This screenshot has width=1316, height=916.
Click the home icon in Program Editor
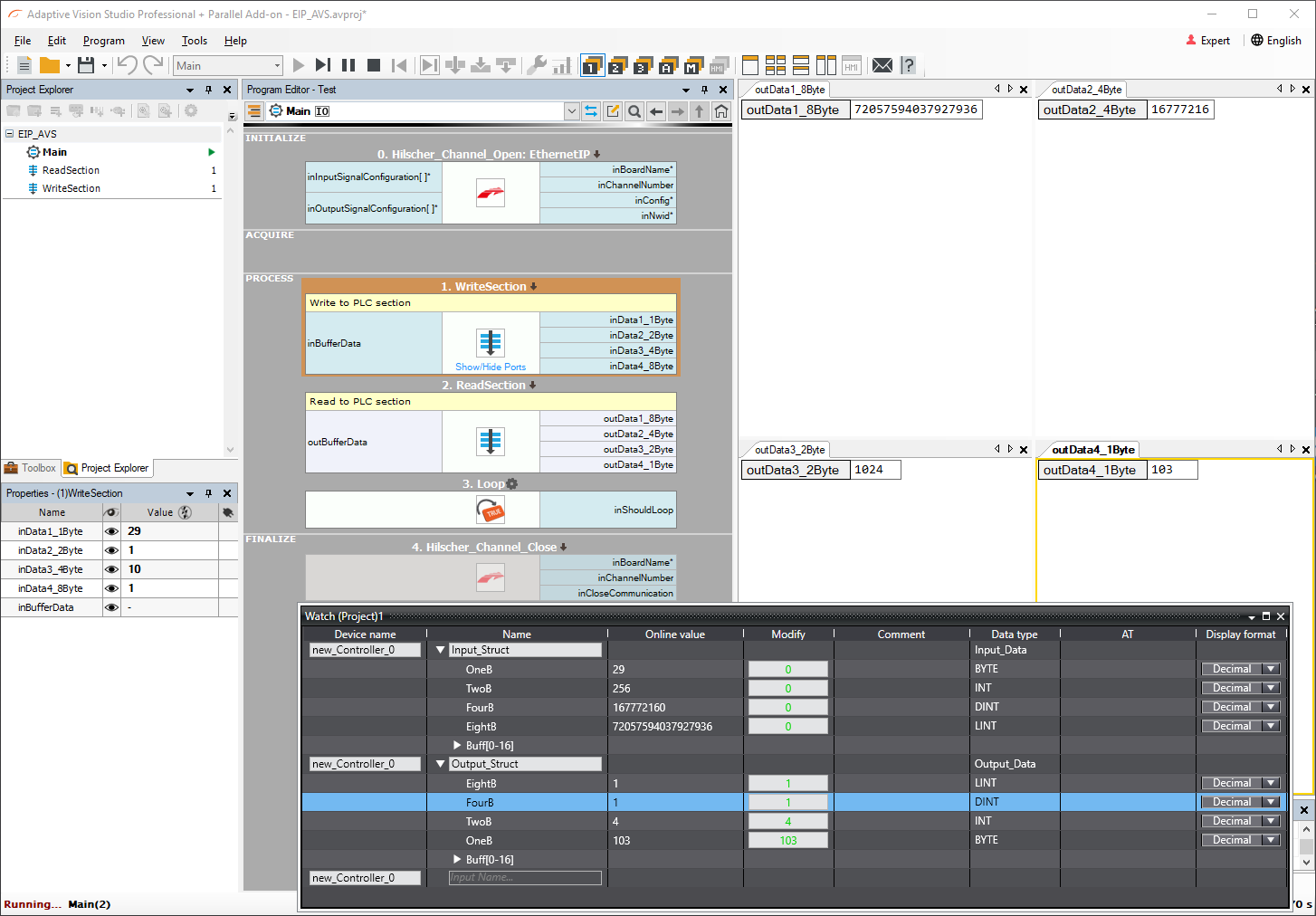tap(721, 111)
